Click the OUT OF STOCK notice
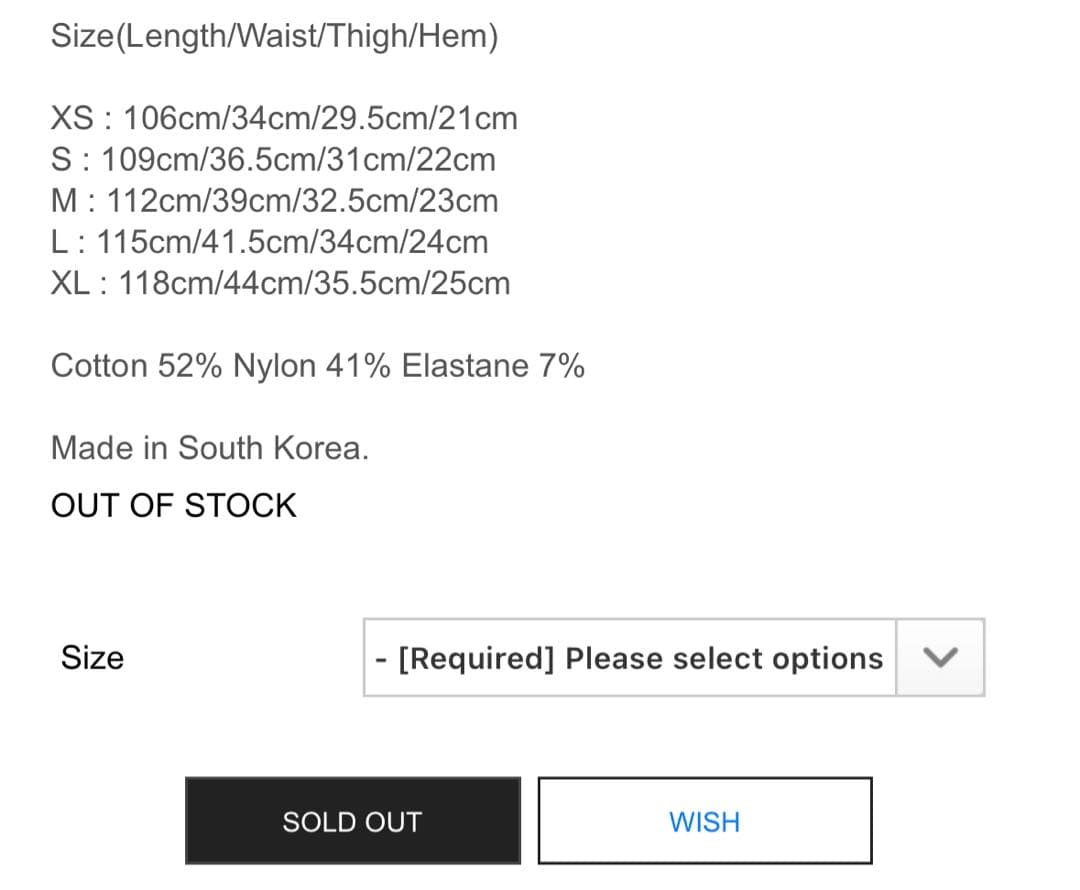 coord(174,505)
